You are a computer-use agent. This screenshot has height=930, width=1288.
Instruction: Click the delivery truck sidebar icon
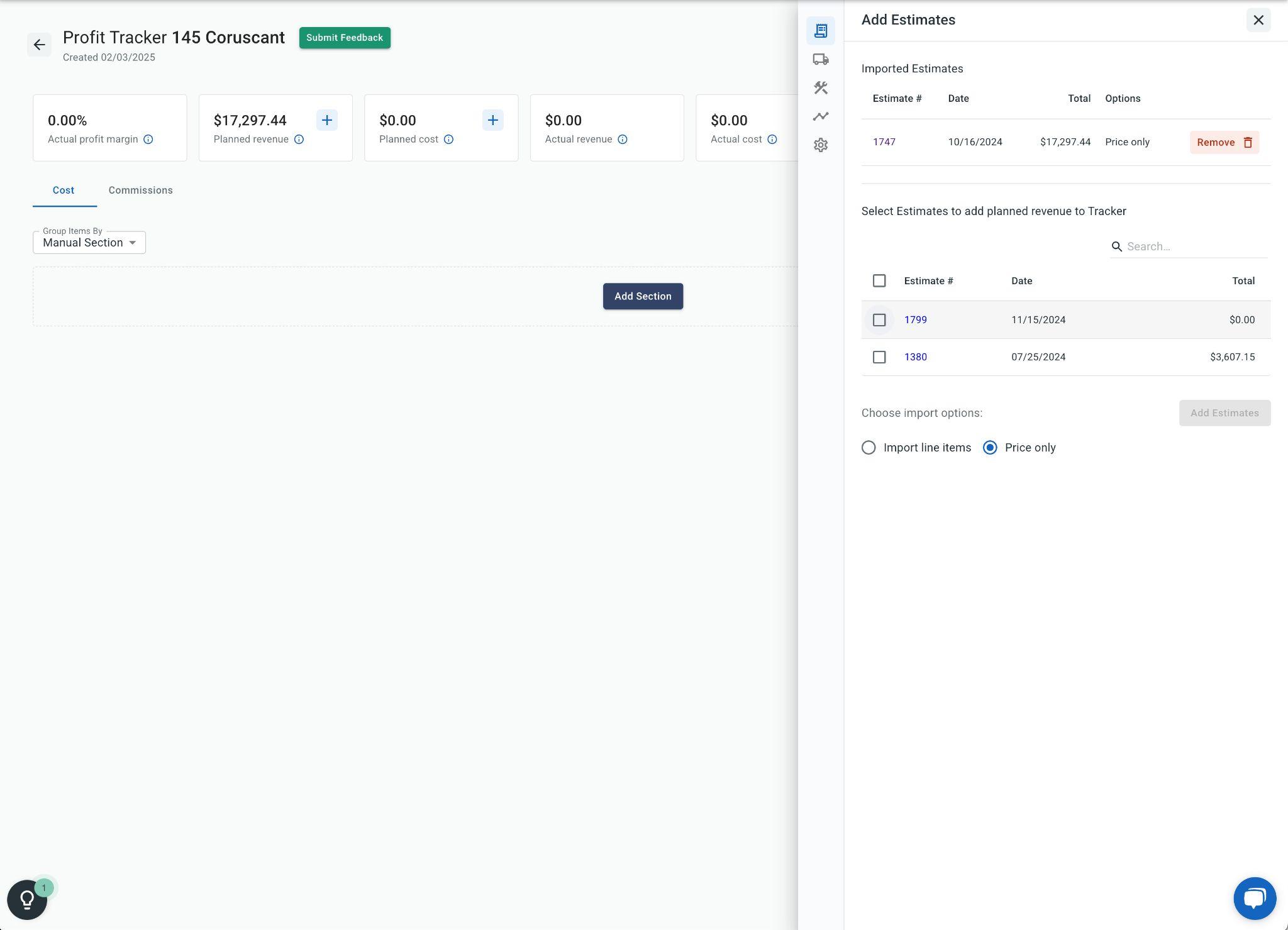[820, 59]
